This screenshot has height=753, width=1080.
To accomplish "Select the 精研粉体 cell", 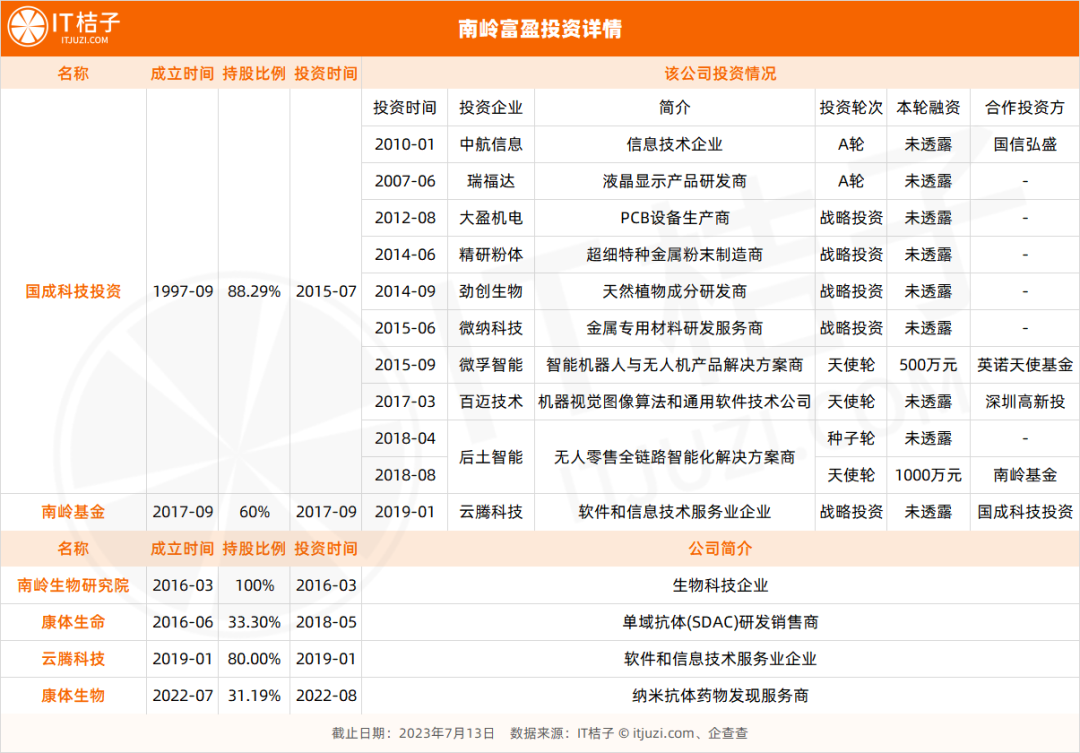I will pos(491,255).
